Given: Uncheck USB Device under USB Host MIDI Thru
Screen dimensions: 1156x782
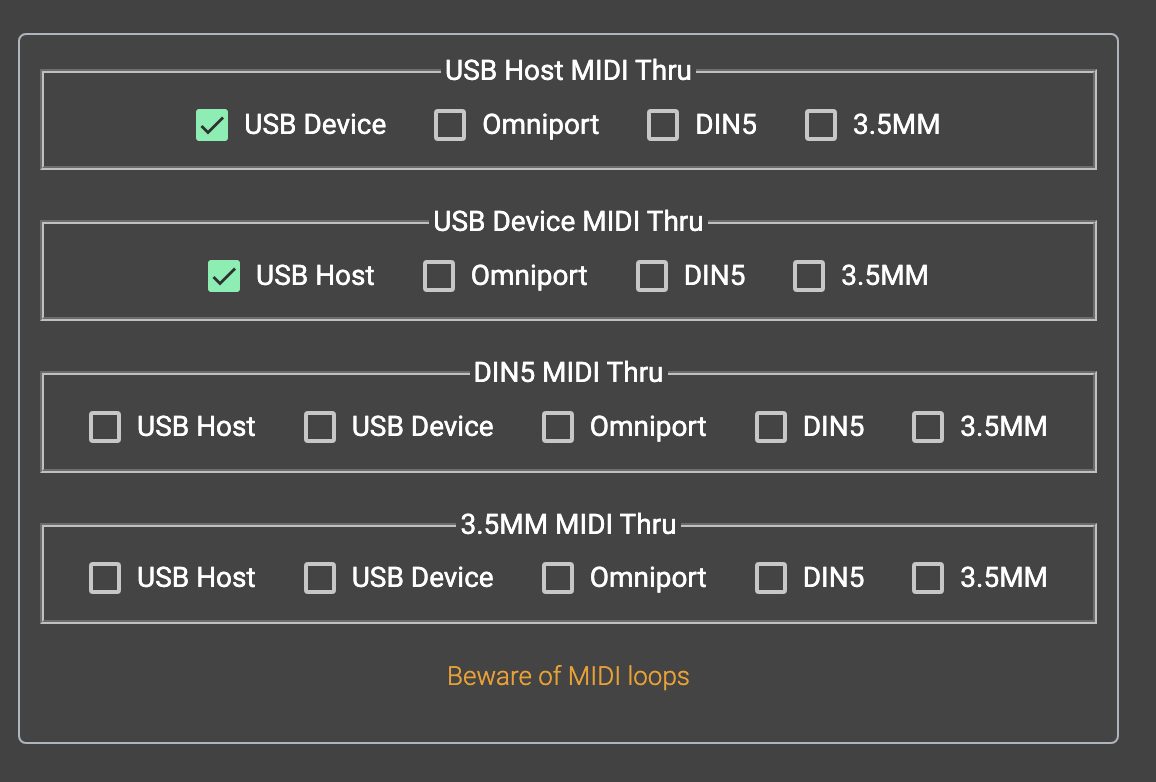Looking at the screenshot, I should [x=211, y=125].
